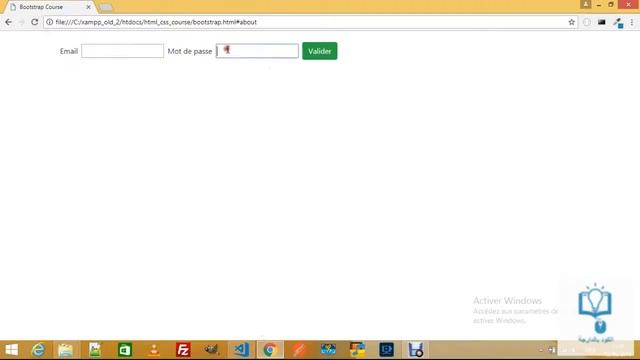Click the Mot de passe label
Screen dimensions: 640x360
[190, 51]
